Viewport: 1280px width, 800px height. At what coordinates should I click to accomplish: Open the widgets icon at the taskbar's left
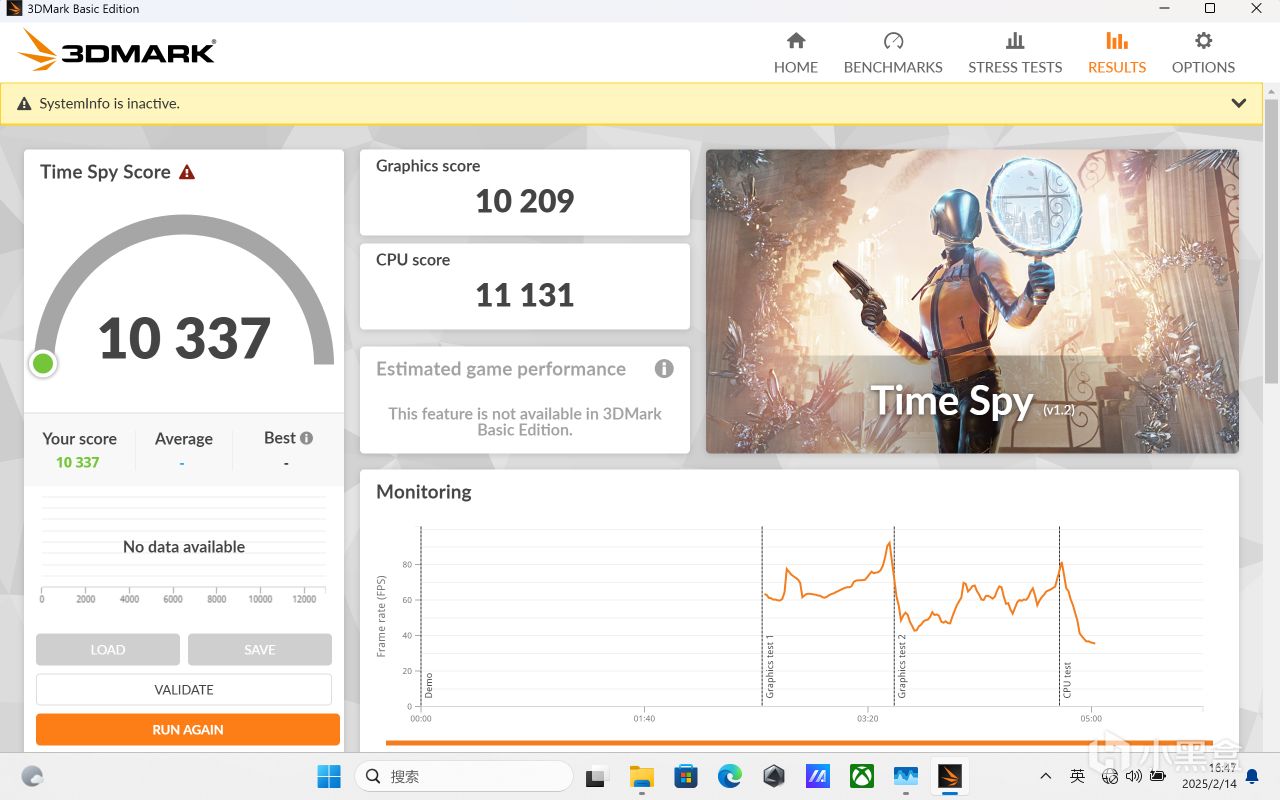tap(32, 776)
